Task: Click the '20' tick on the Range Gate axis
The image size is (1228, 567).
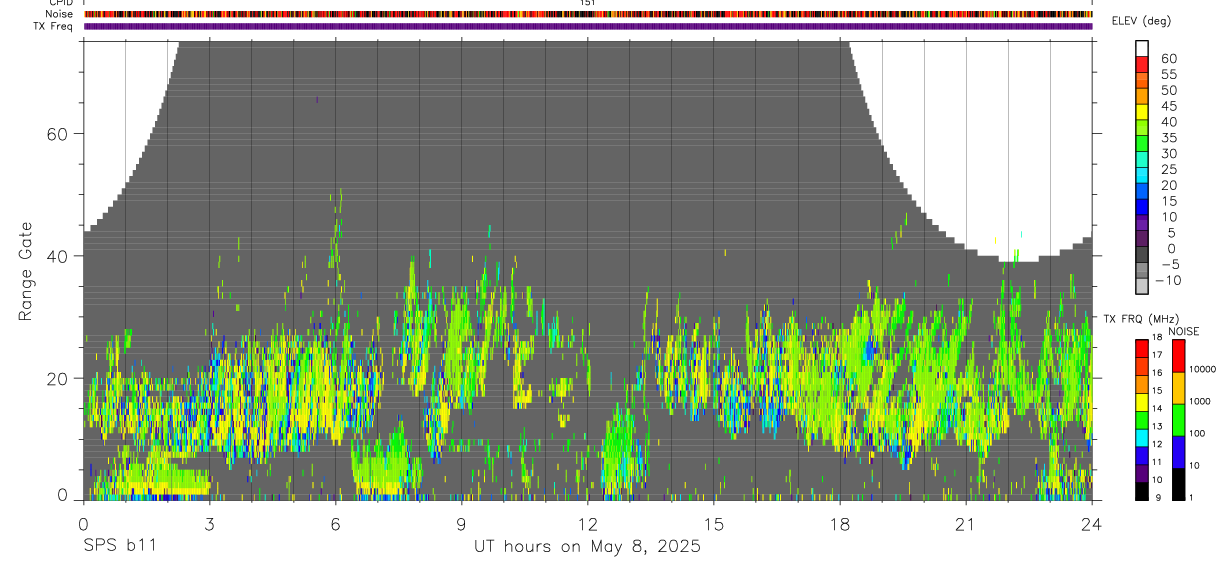Action: point(57,379)
